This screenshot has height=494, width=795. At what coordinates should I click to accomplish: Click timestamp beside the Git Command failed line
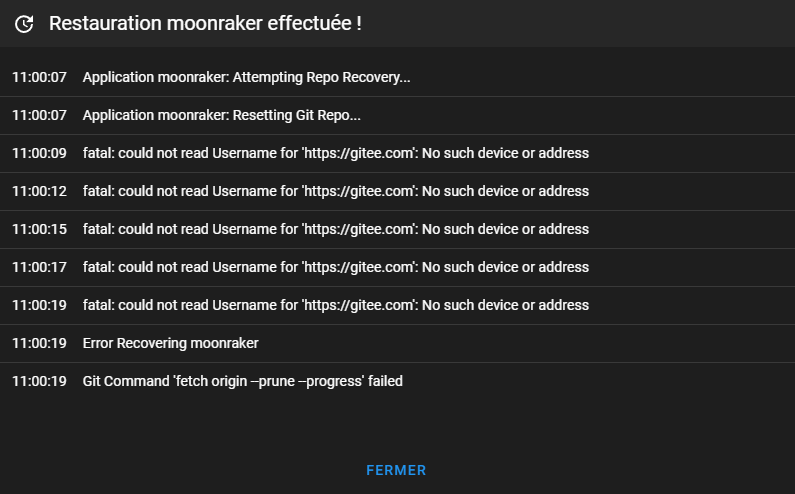pyautogui.click(x=39, y=381)
